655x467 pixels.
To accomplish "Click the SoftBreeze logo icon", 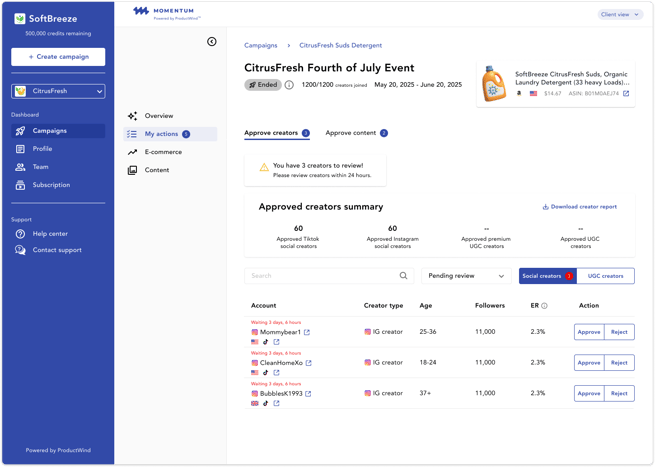I will [20, 19].
